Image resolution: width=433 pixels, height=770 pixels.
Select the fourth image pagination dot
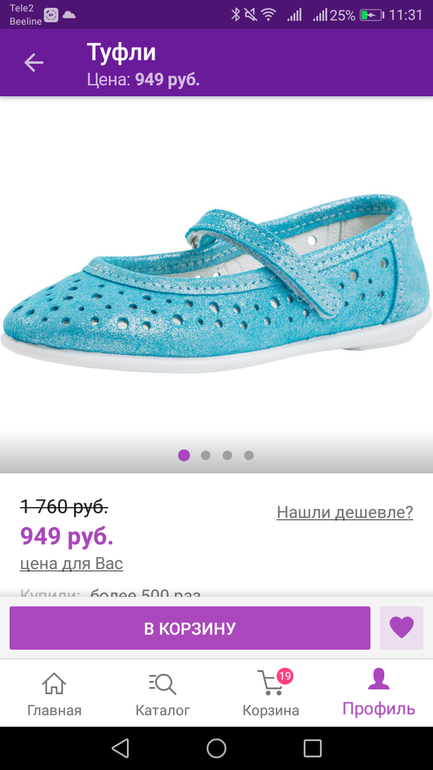click(249, 455)
